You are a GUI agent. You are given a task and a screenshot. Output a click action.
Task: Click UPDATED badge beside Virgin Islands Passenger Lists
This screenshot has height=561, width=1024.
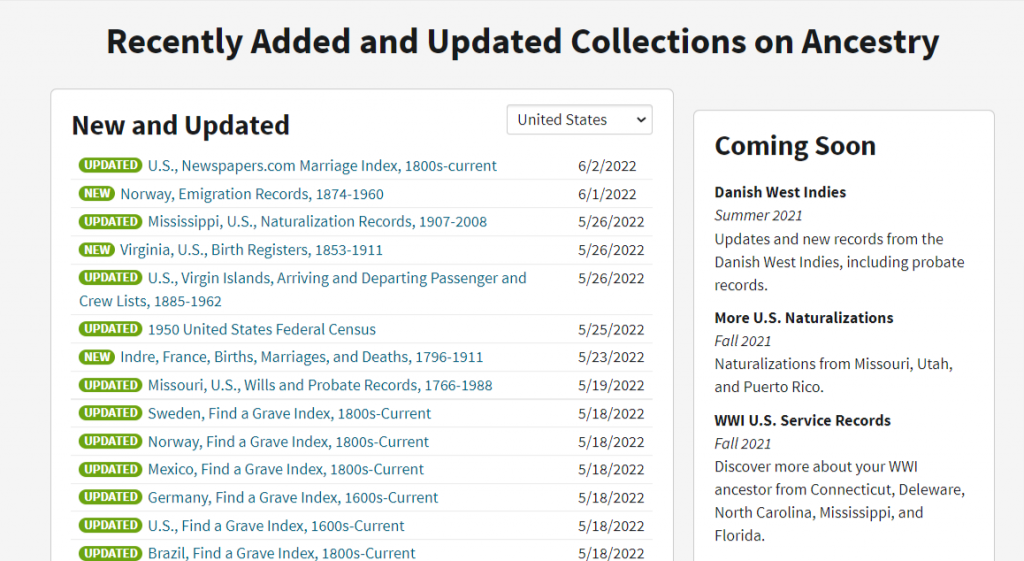click(x=110, y=278)
